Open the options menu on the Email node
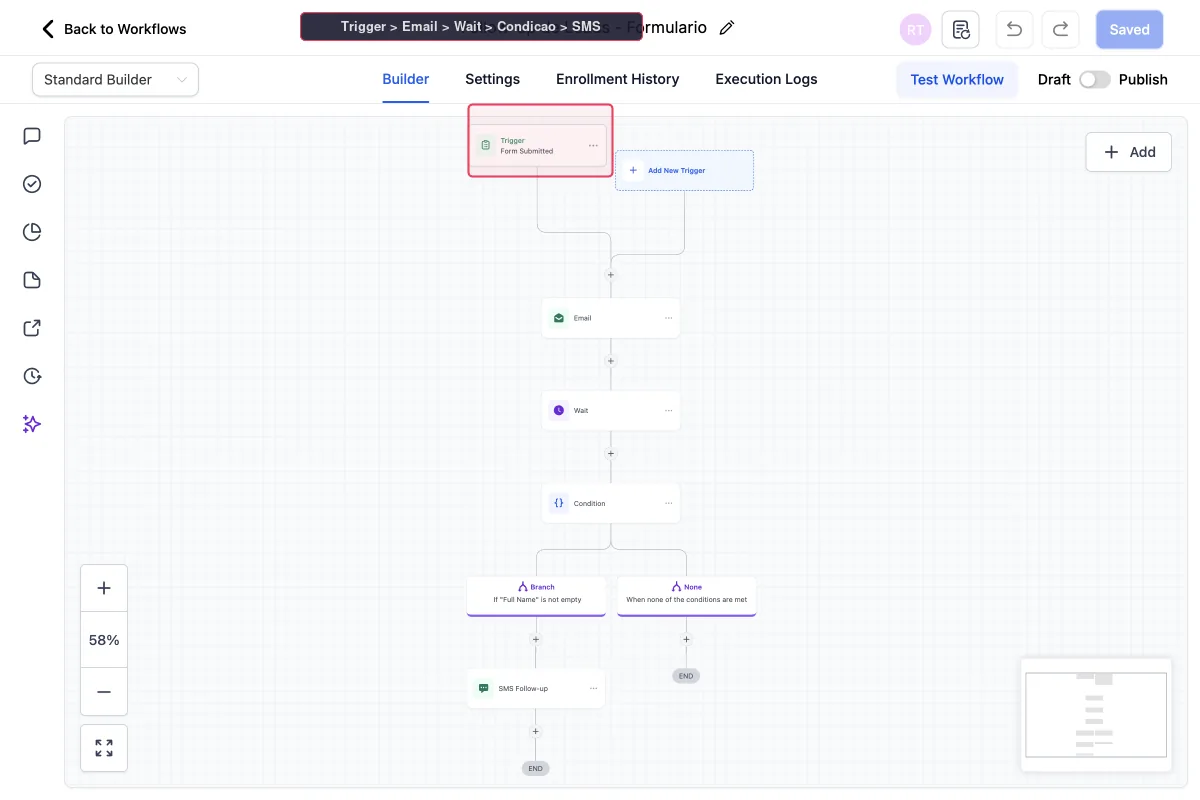Image resolution: width=1200 pixels, height=800 pixels. [668, 317]
